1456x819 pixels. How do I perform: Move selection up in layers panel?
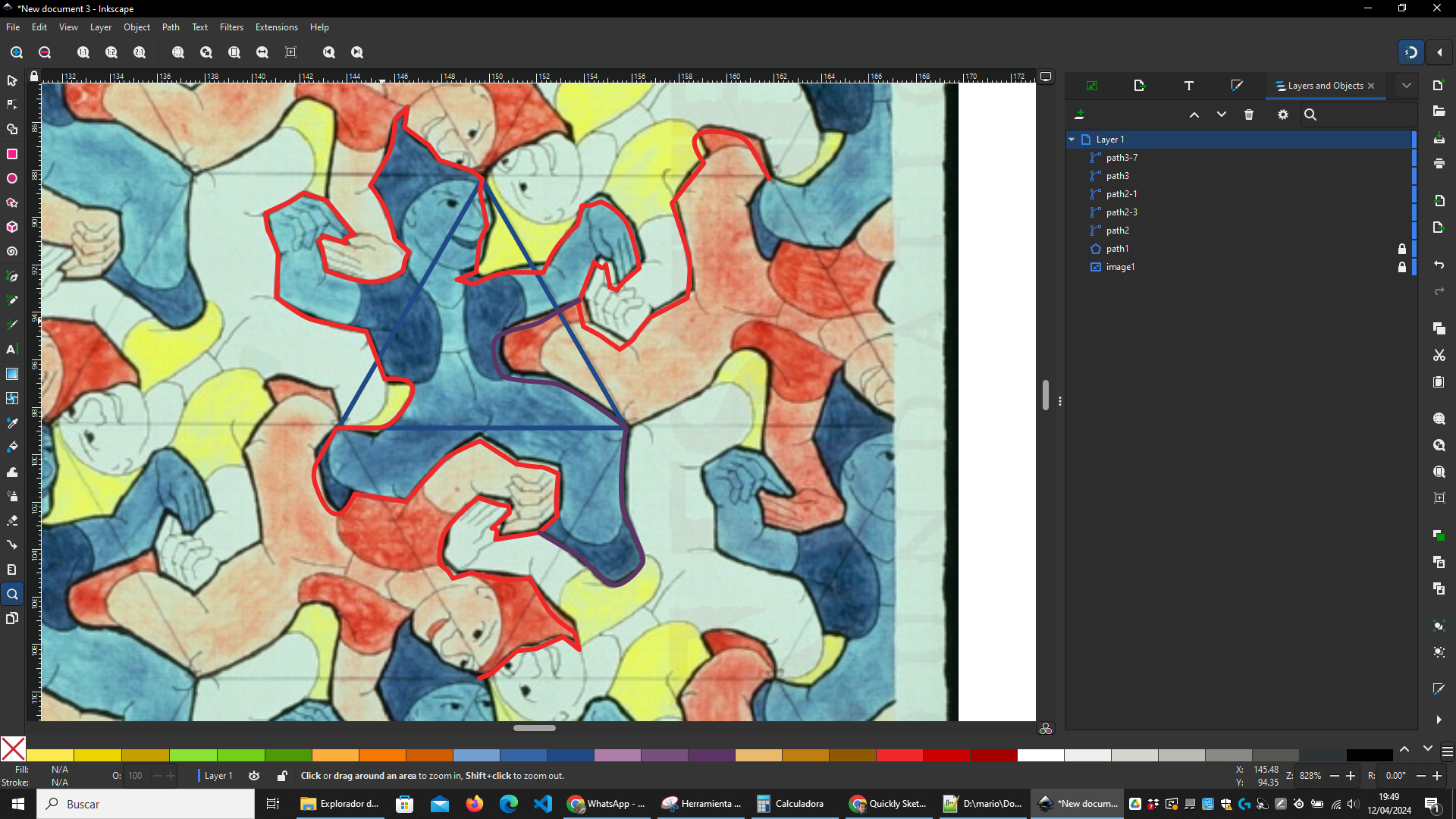tap(1194, 115)
